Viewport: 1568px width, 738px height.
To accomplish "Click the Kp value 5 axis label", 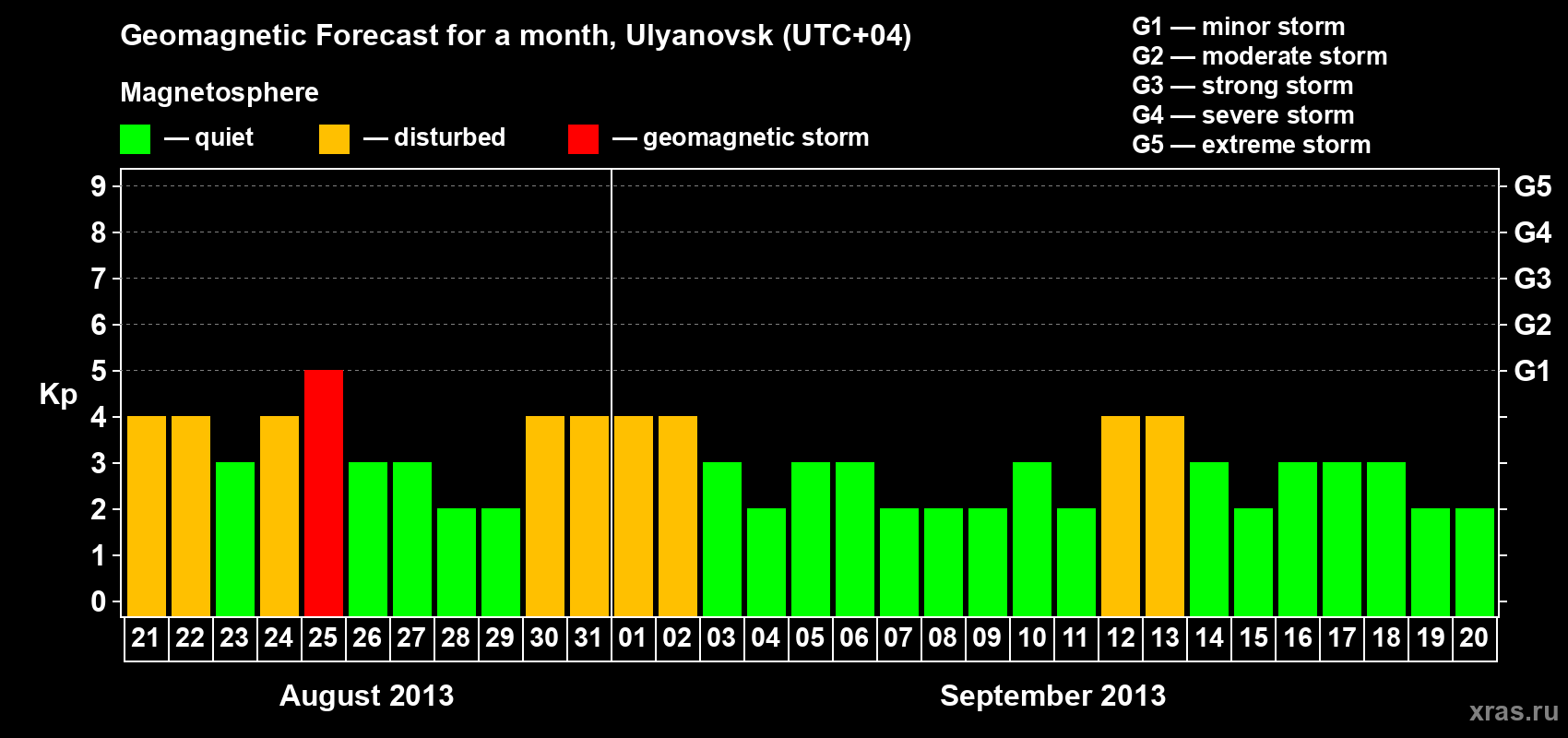I will pyautogui.click(x=99, y=371).
